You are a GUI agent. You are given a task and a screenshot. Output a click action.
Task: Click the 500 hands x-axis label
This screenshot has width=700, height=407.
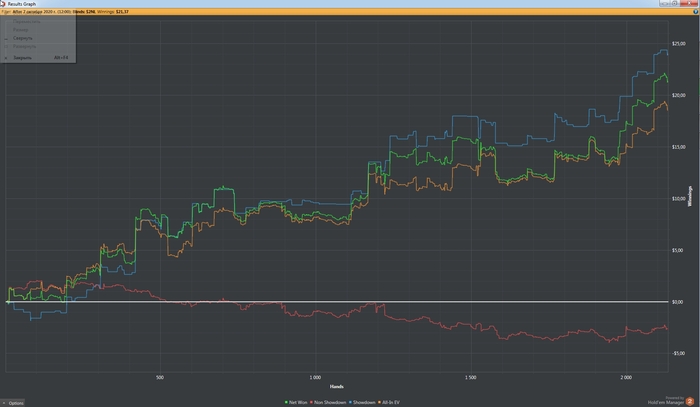tap(160, 378)
